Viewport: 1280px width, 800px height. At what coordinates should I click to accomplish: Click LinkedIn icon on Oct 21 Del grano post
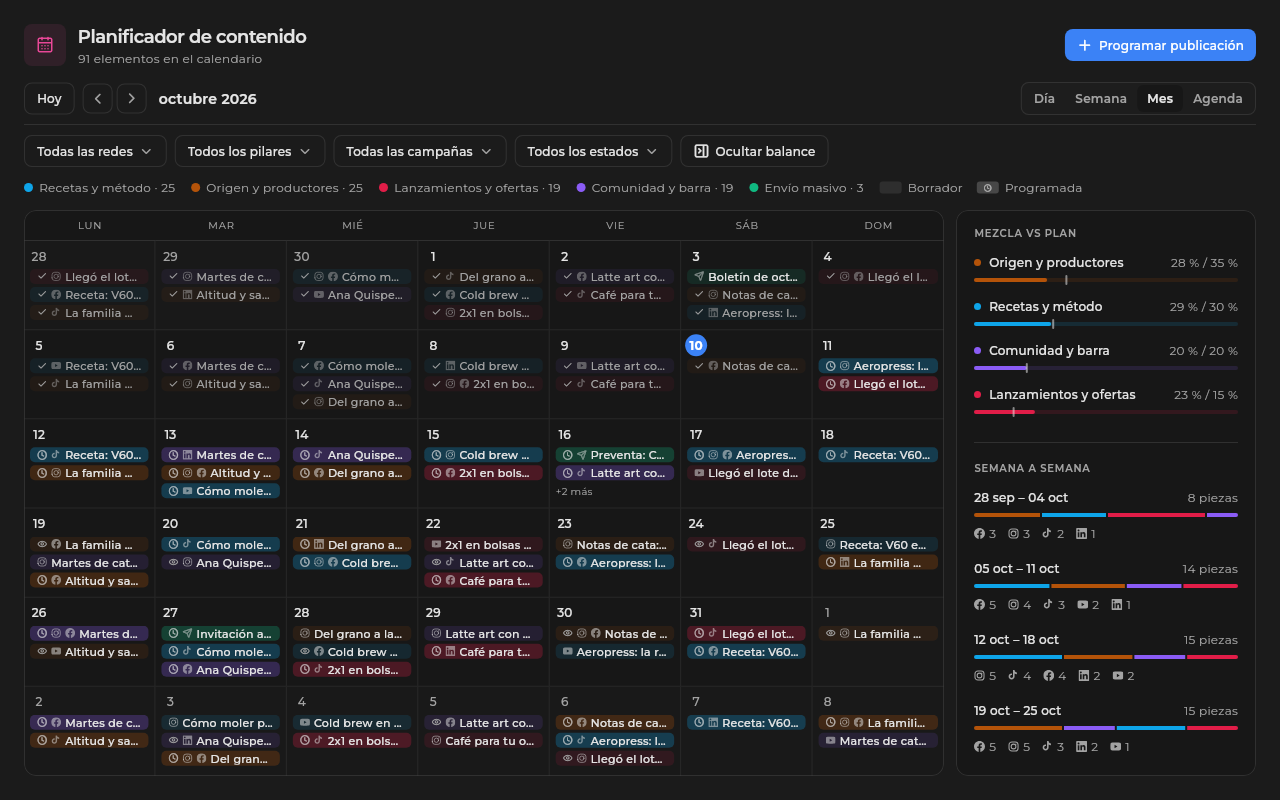(x=318, y=545)
